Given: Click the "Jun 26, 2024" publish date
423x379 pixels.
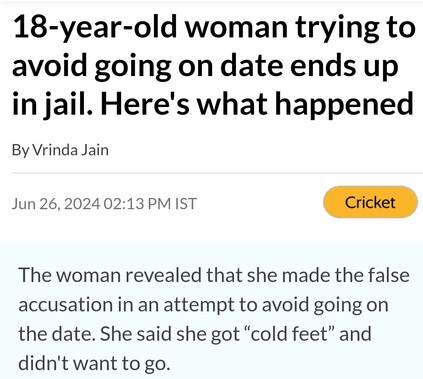Looking at the screenshot, I should pyautogui.click(x=56, y=203).
